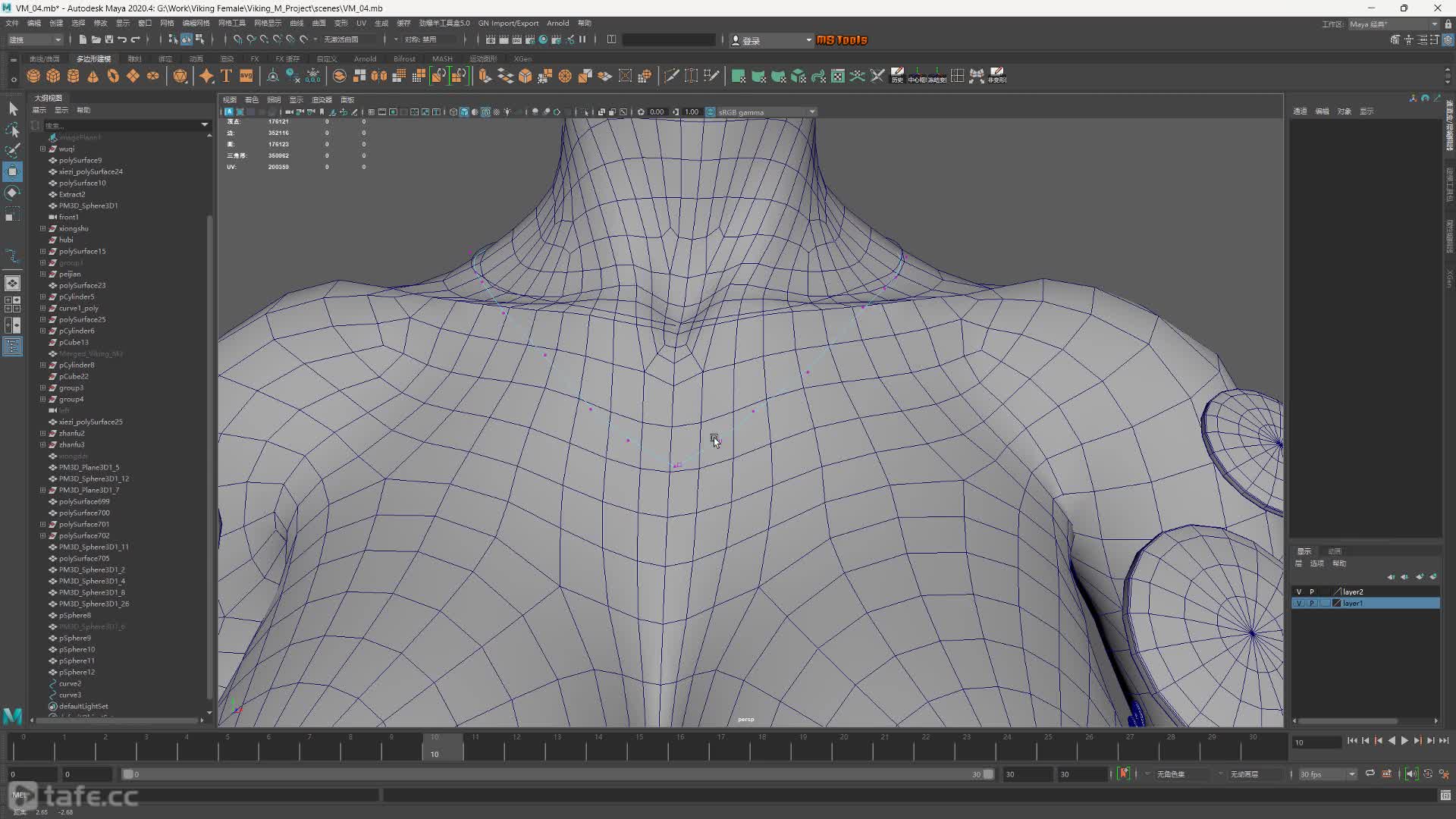Click the Multi-Cut tool shelf icon
Screen dimensions: 1456x819
(671, 76)
